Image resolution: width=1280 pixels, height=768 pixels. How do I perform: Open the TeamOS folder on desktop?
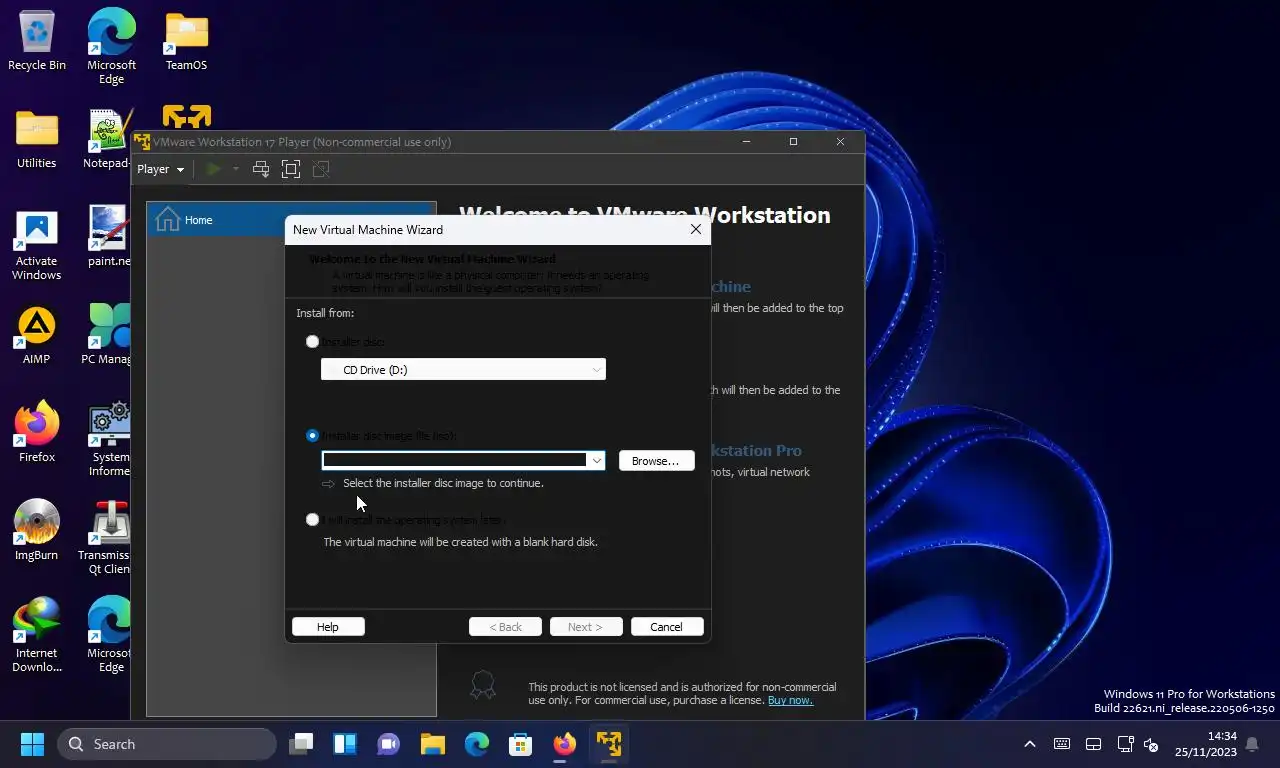click(186, 41)
